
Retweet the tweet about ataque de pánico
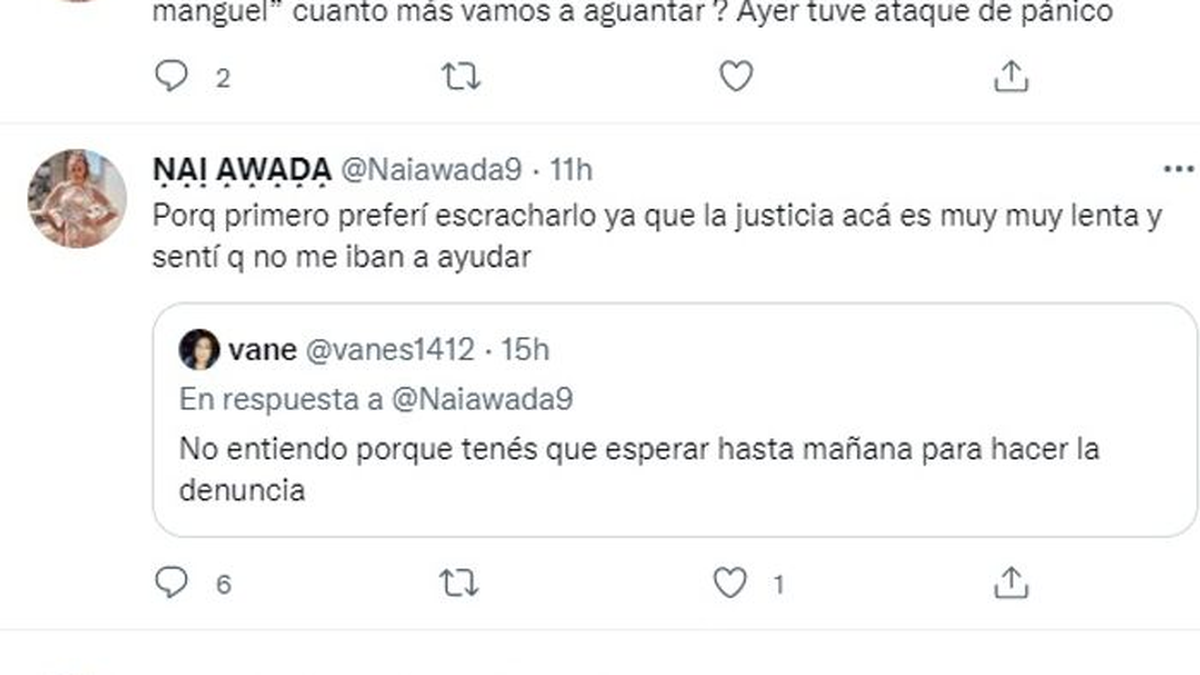[460, 77]
